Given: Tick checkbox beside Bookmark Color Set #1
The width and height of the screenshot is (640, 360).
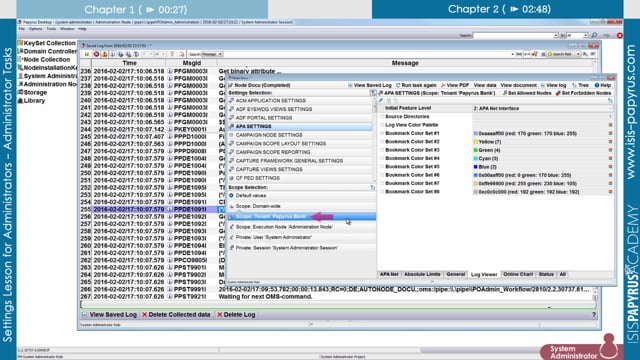Looking at the screenshot, I should (x=382, y=133).
